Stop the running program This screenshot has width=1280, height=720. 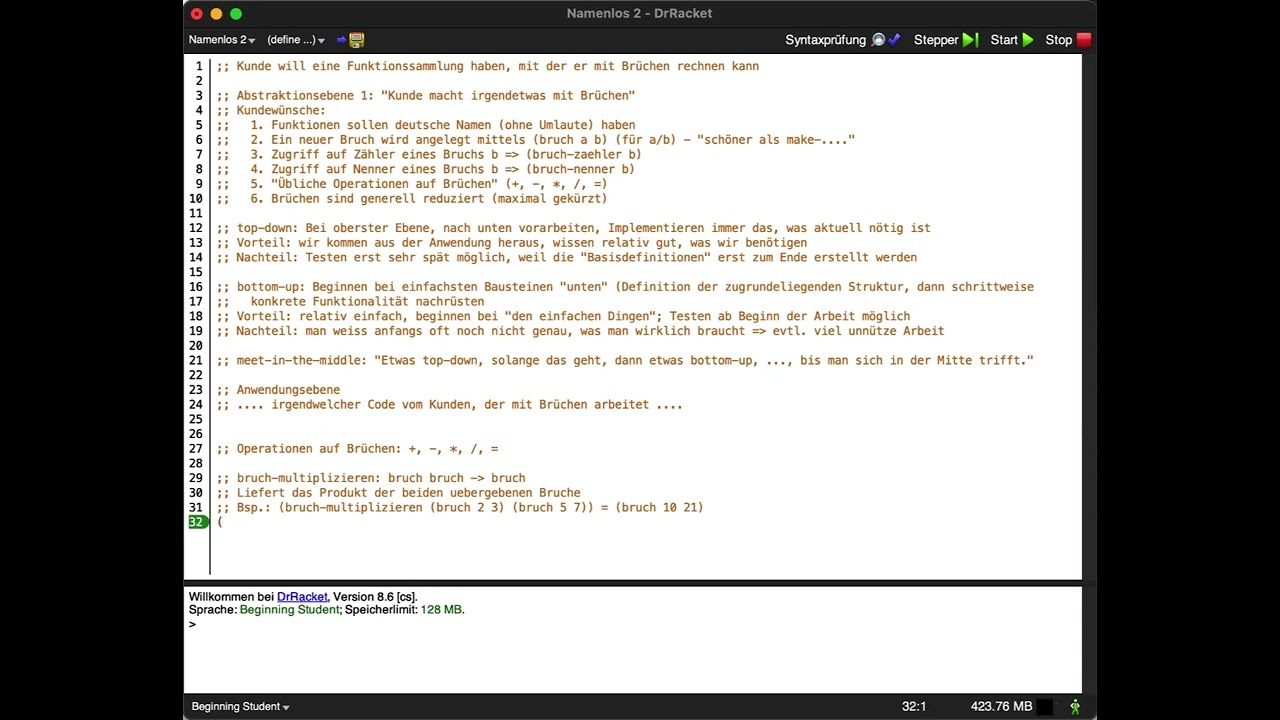pos(1068,40)
